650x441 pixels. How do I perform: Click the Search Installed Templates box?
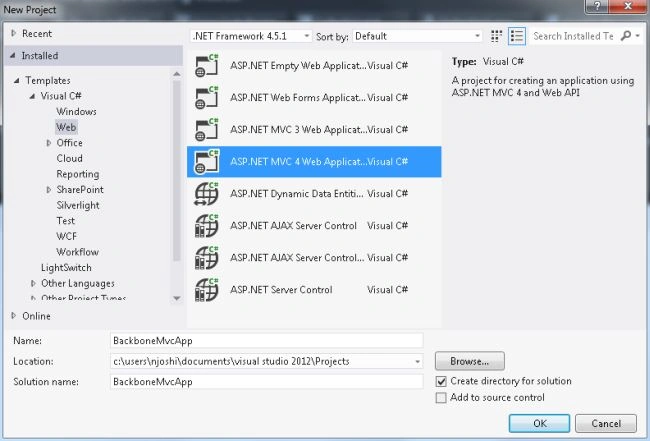click(574, 36)
